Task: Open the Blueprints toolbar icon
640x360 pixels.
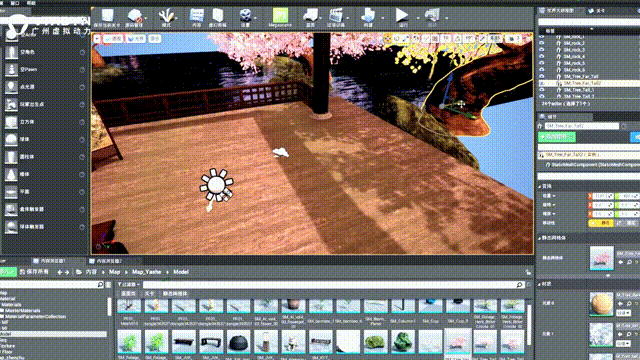Action: pos(311,18)
